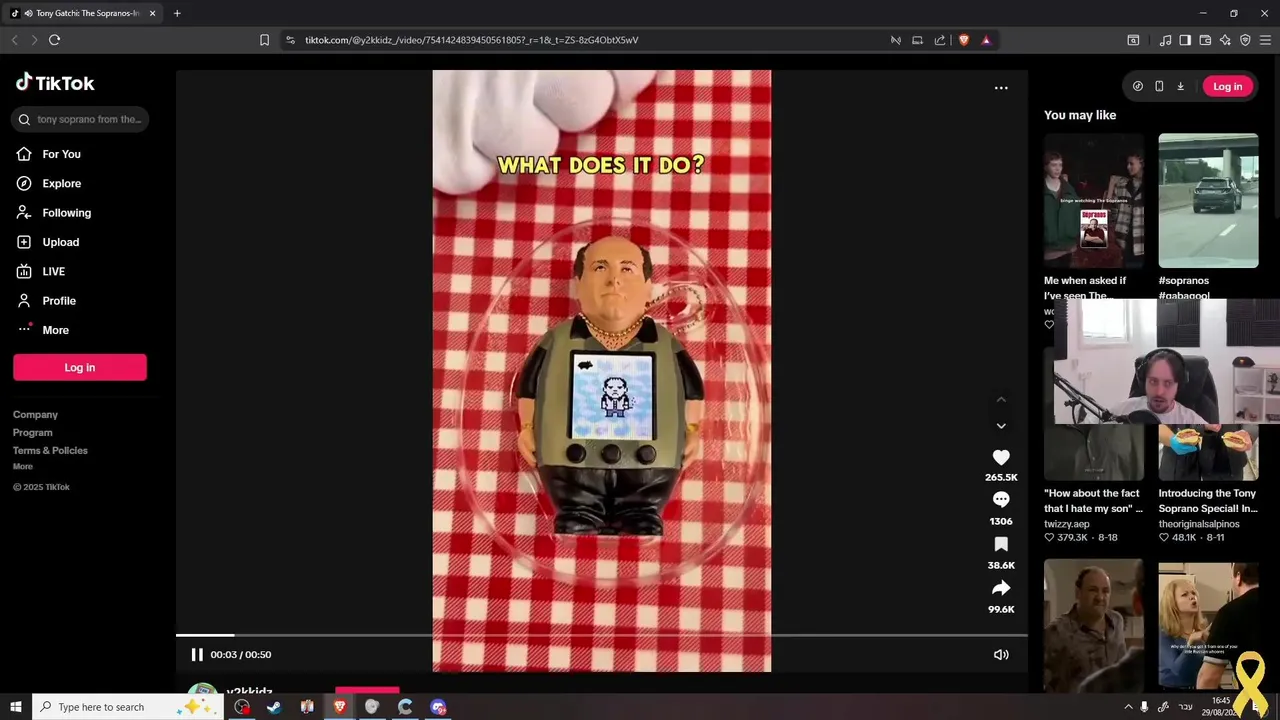Open the twizzy.aep profile link
1280x720 pixels.
tap(1067, 524)
